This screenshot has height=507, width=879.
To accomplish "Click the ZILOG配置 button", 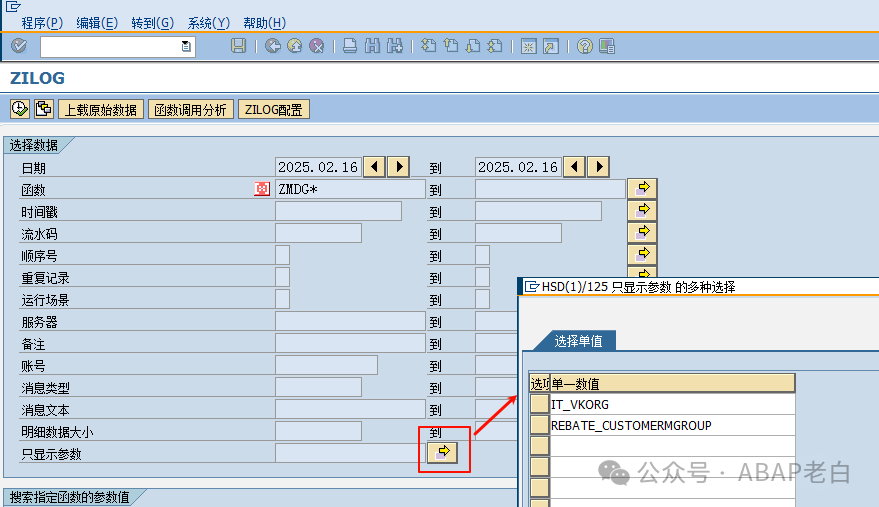I will (274, 109).
